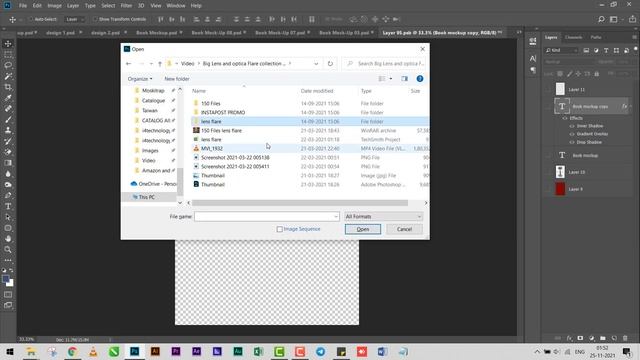640x360 pixels.
Task: Toggle visibility of Layer 11
Action: (x=548, y=89)
